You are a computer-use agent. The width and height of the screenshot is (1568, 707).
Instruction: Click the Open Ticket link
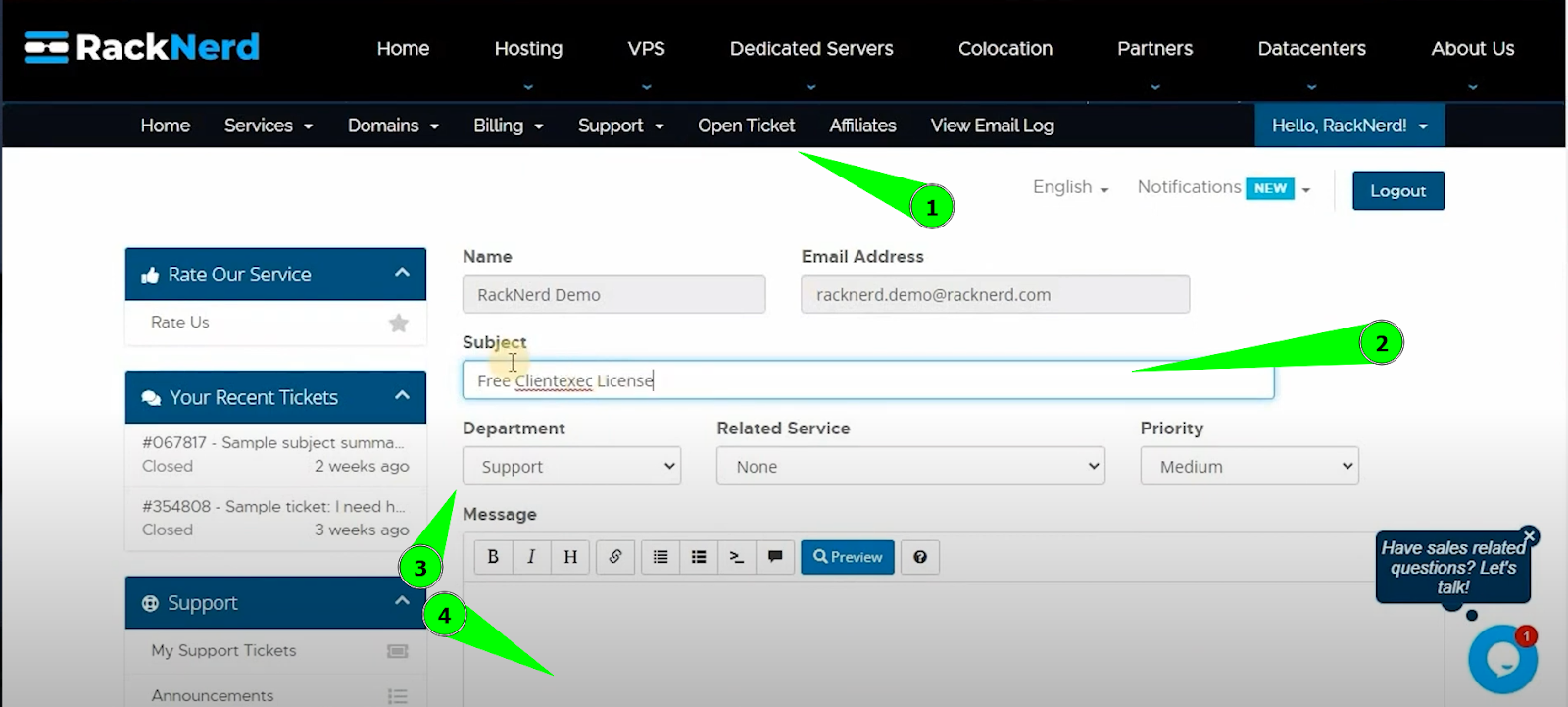(746, 126)
